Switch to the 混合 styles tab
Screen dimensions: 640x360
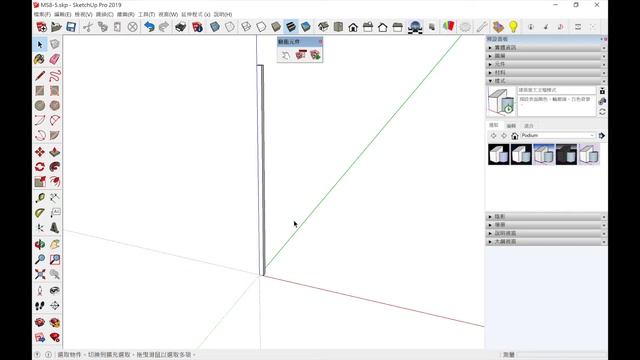pos(529,125)
